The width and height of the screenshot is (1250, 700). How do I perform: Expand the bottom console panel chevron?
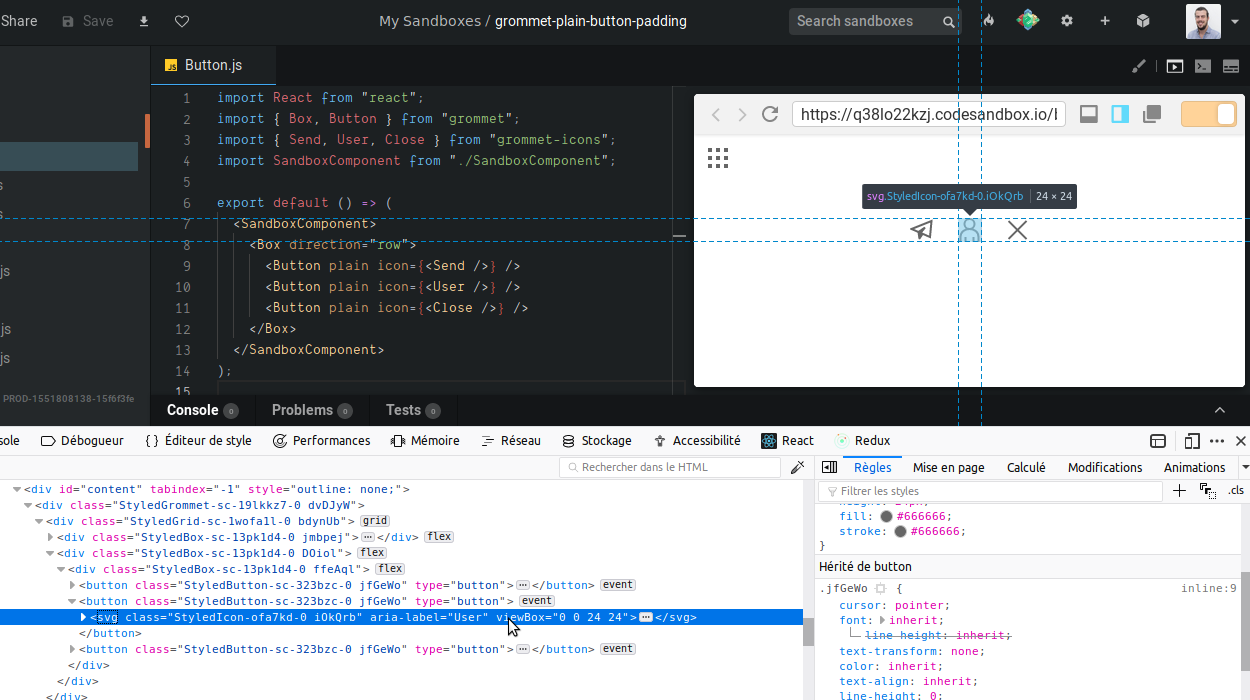tap(1220, 410)
